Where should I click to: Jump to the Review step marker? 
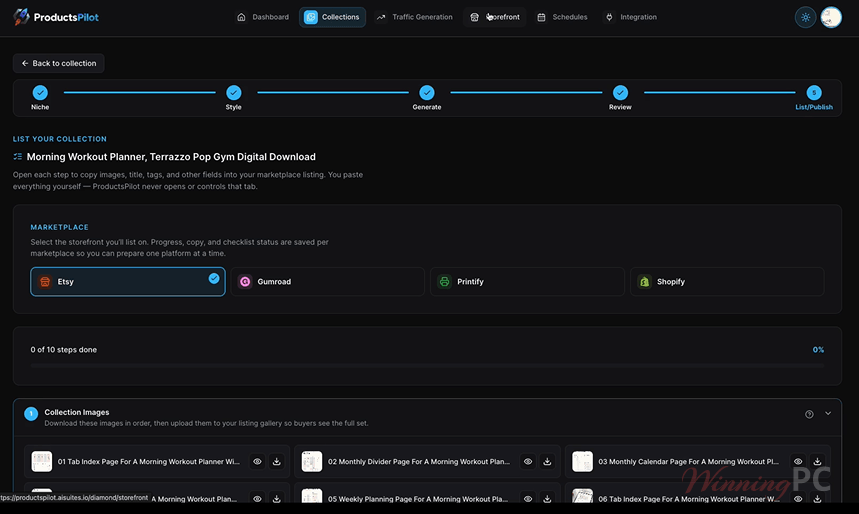coord(620,93)
